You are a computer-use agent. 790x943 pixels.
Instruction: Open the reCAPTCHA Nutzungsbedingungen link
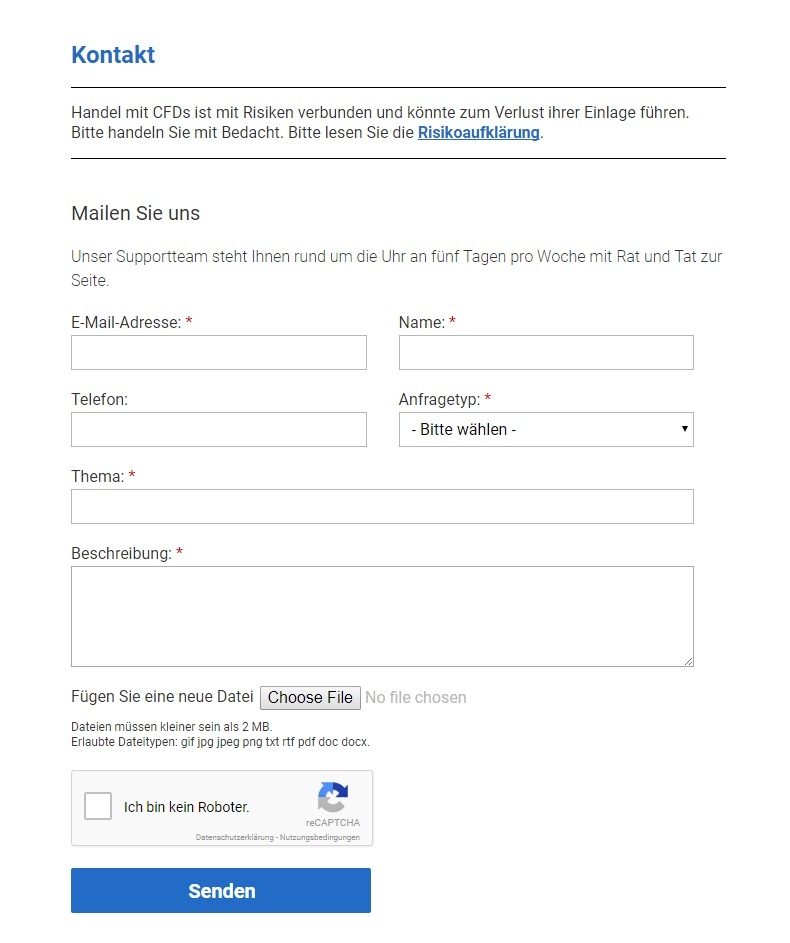(x=321, y=837)
